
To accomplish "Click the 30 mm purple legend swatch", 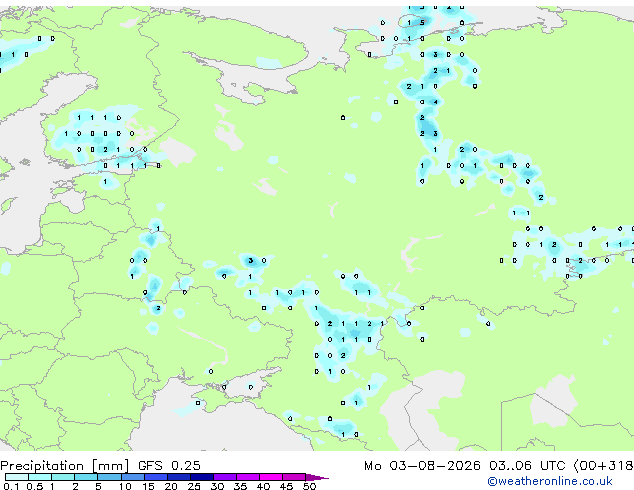I will tap(225, 477).
